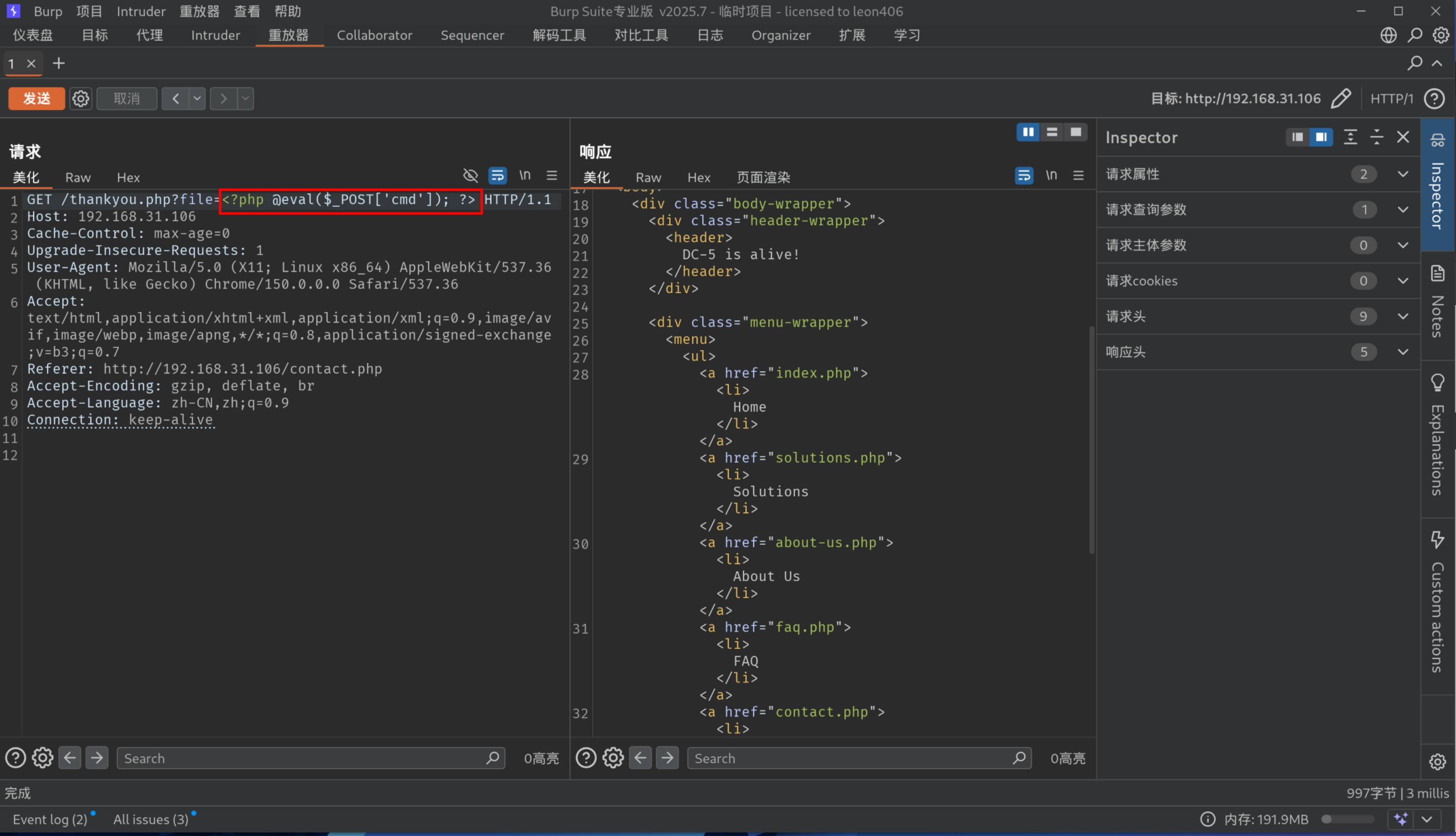The width and height of the screenshot is (1456, 836).
Task: Add new Repeater tab with plus icon
Action: (58, 63)
